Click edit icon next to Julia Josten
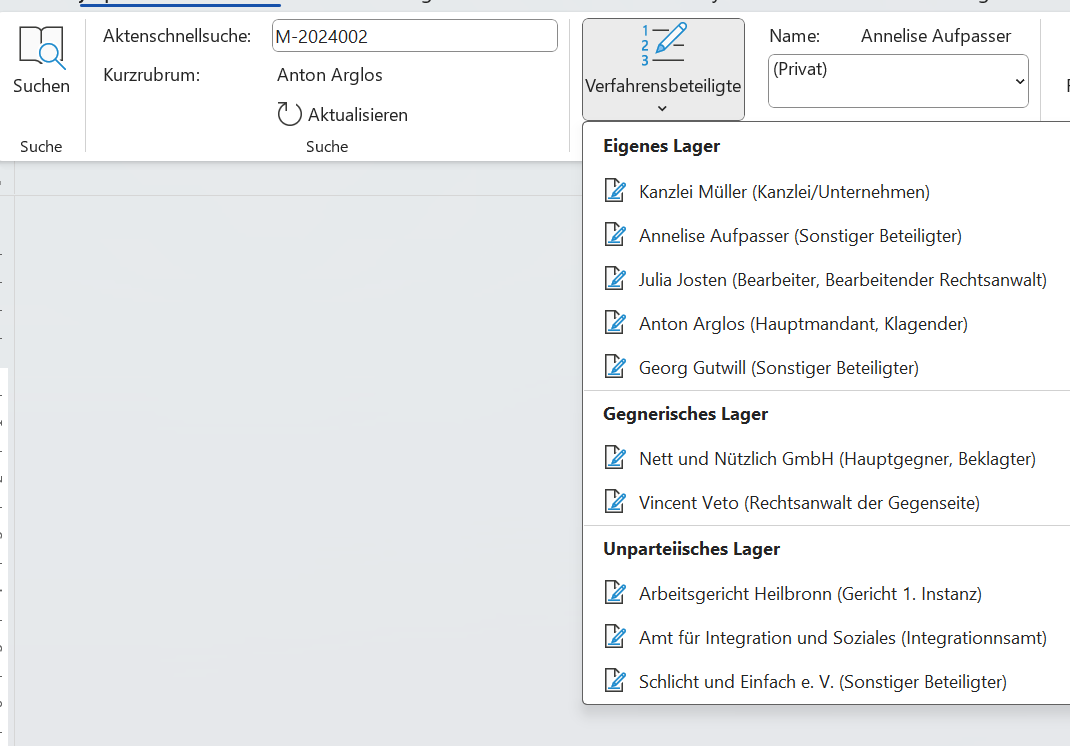Screen dimensions: 1070x746 [615, 279]
